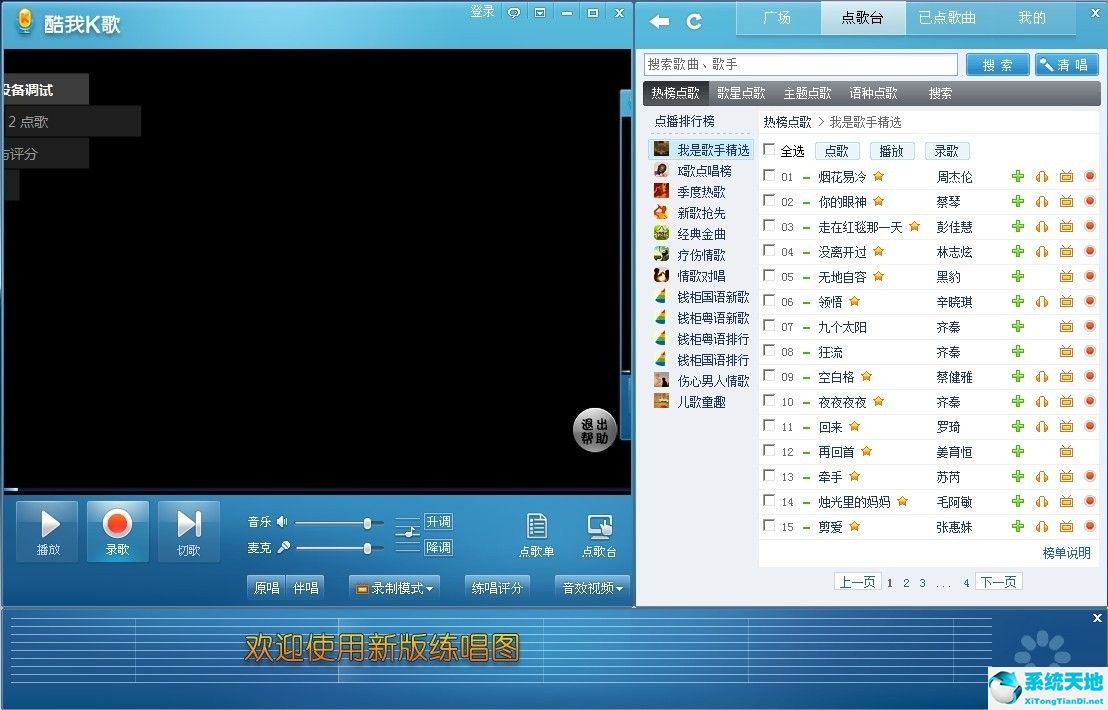Image resolution: width=1108 pixels, height=710 pixels.
Task: Click the green plus icon for 烟花易冷
Action: point(1018,177)
